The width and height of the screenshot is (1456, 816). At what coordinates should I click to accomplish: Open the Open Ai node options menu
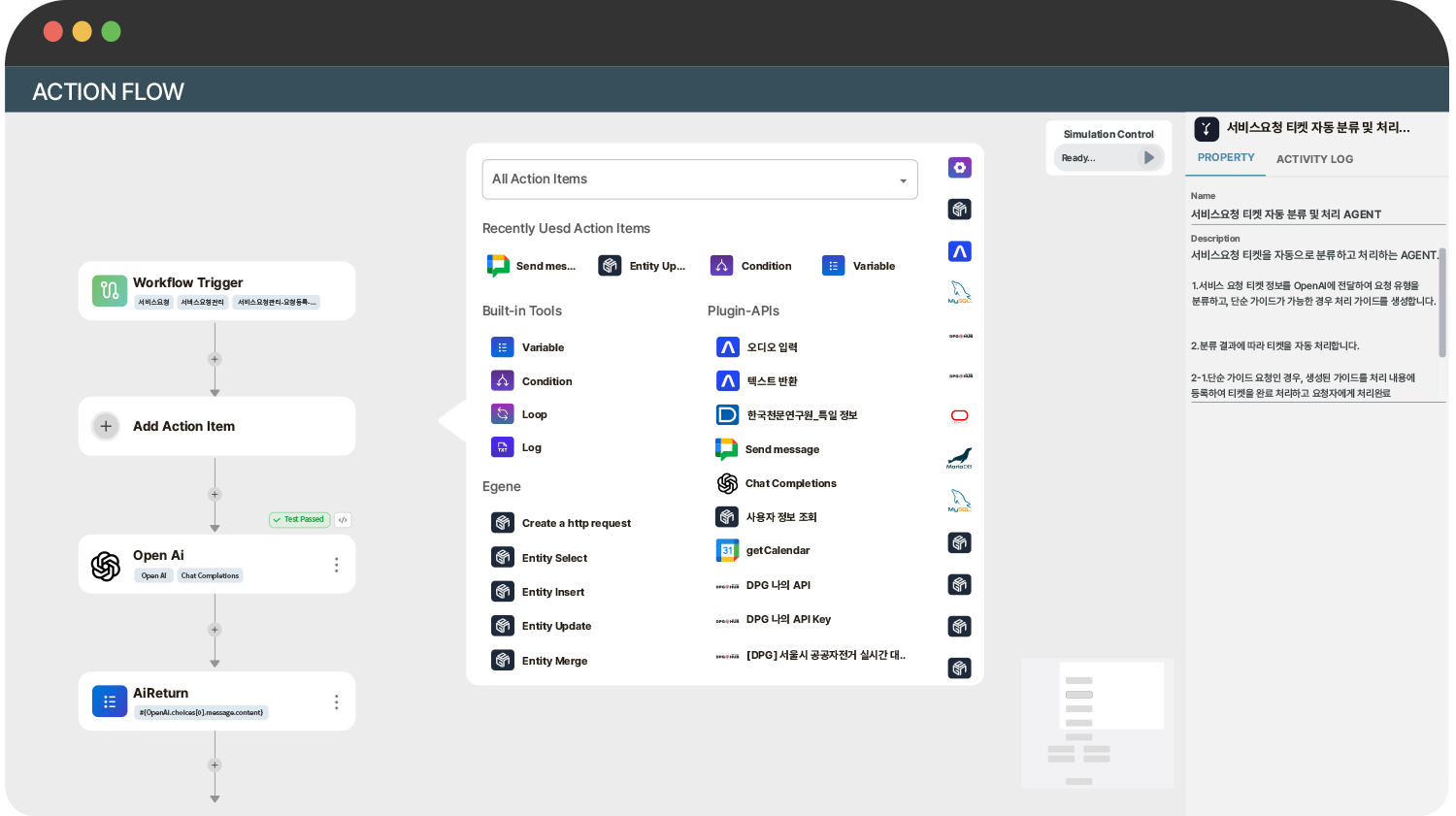tap(337, 565)
